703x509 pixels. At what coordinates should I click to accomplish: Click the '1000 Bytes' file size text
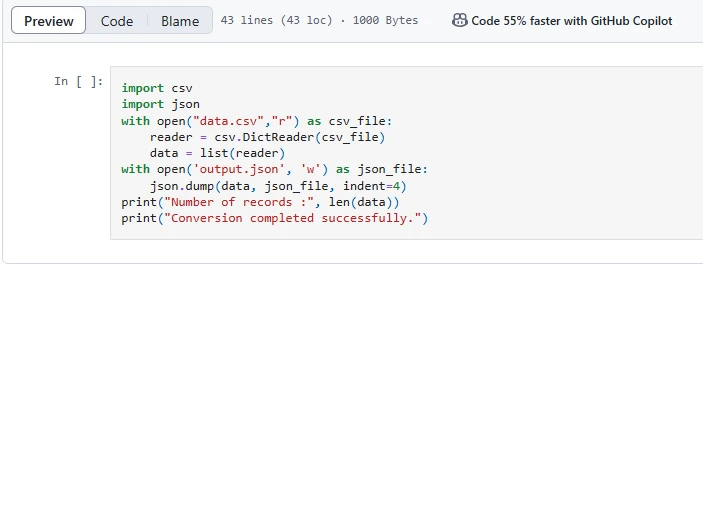(385, 21)
